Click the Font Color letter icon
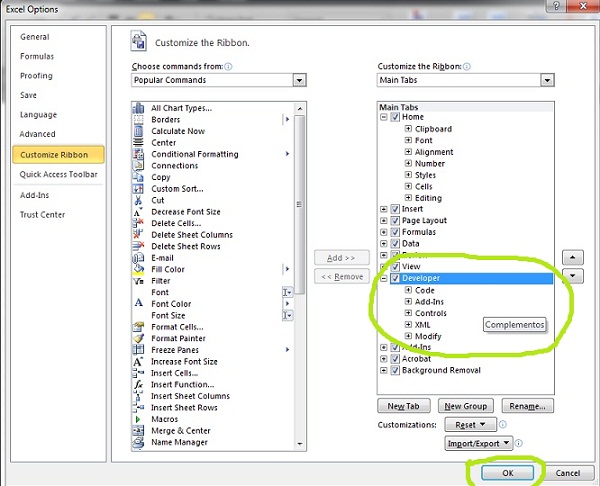 [x=139, y=303]
